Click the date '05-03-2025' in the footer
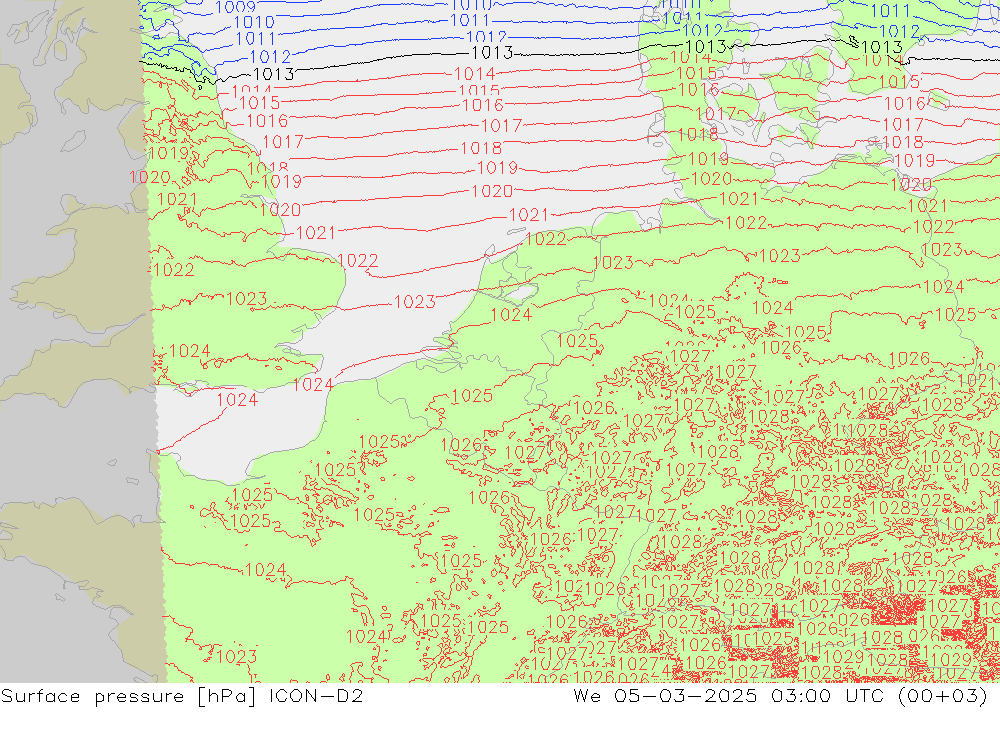Screen dimensions: 1000x733 pos(686,695)
